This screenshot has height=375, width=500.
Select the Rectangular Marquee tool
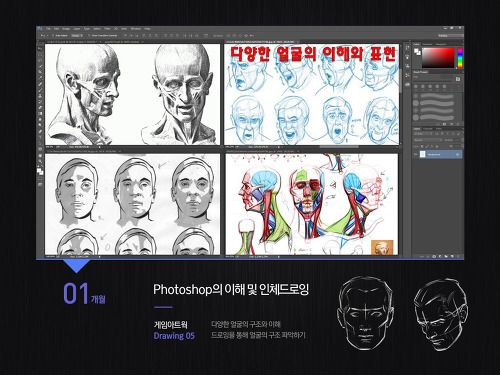[x=40, y=55]
